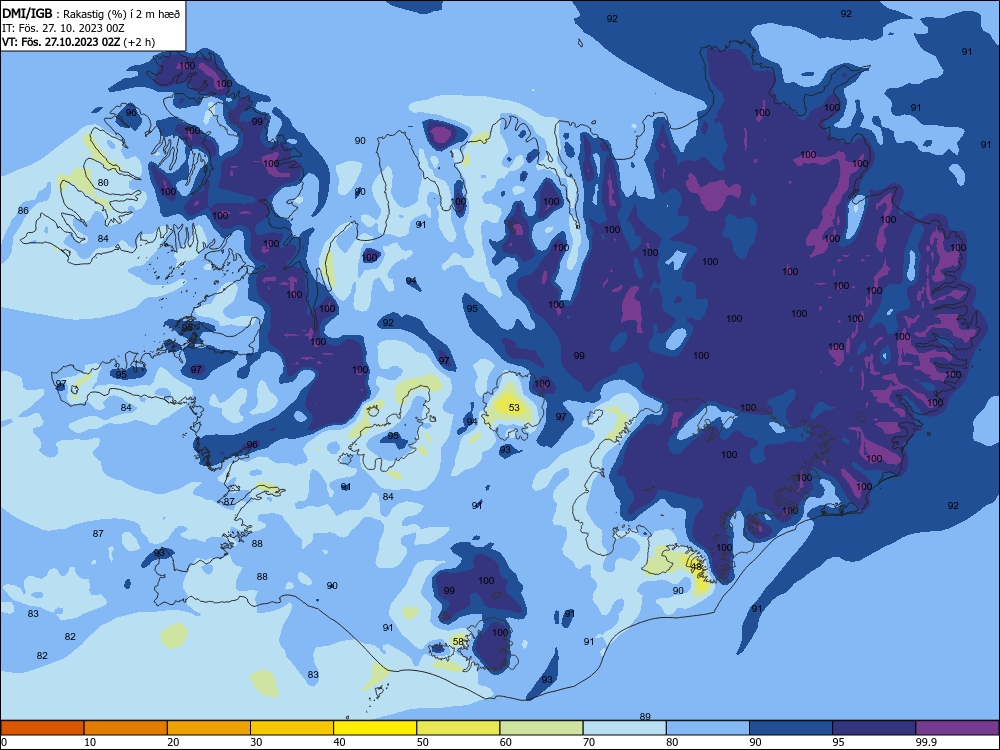Pick the light green 60–70 legend swatch
Viewport: 1000px width, 750px height.
tap(541, 728)
